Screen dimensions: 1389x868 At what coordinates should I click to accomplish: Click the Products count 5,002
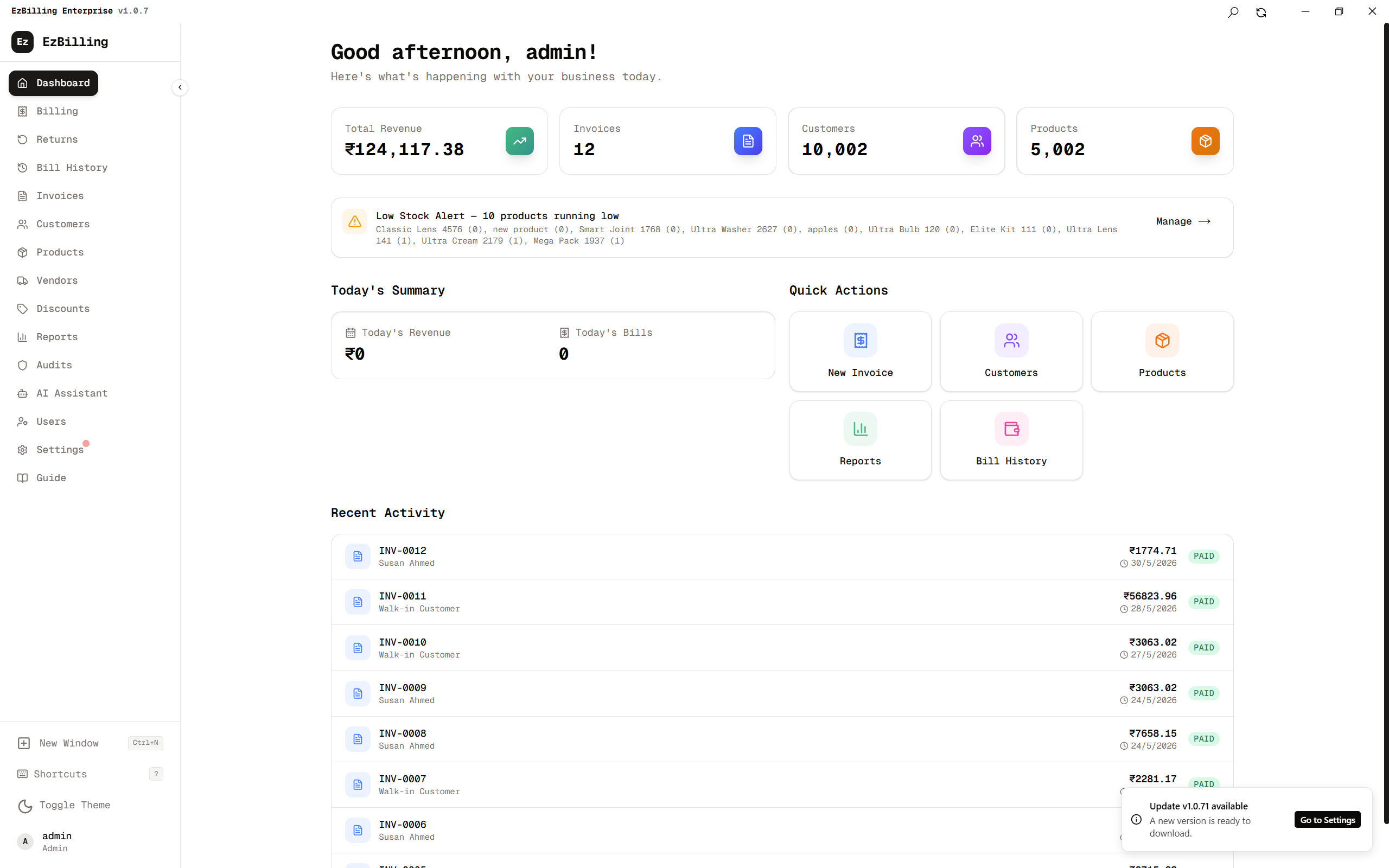click(1057, 150)
